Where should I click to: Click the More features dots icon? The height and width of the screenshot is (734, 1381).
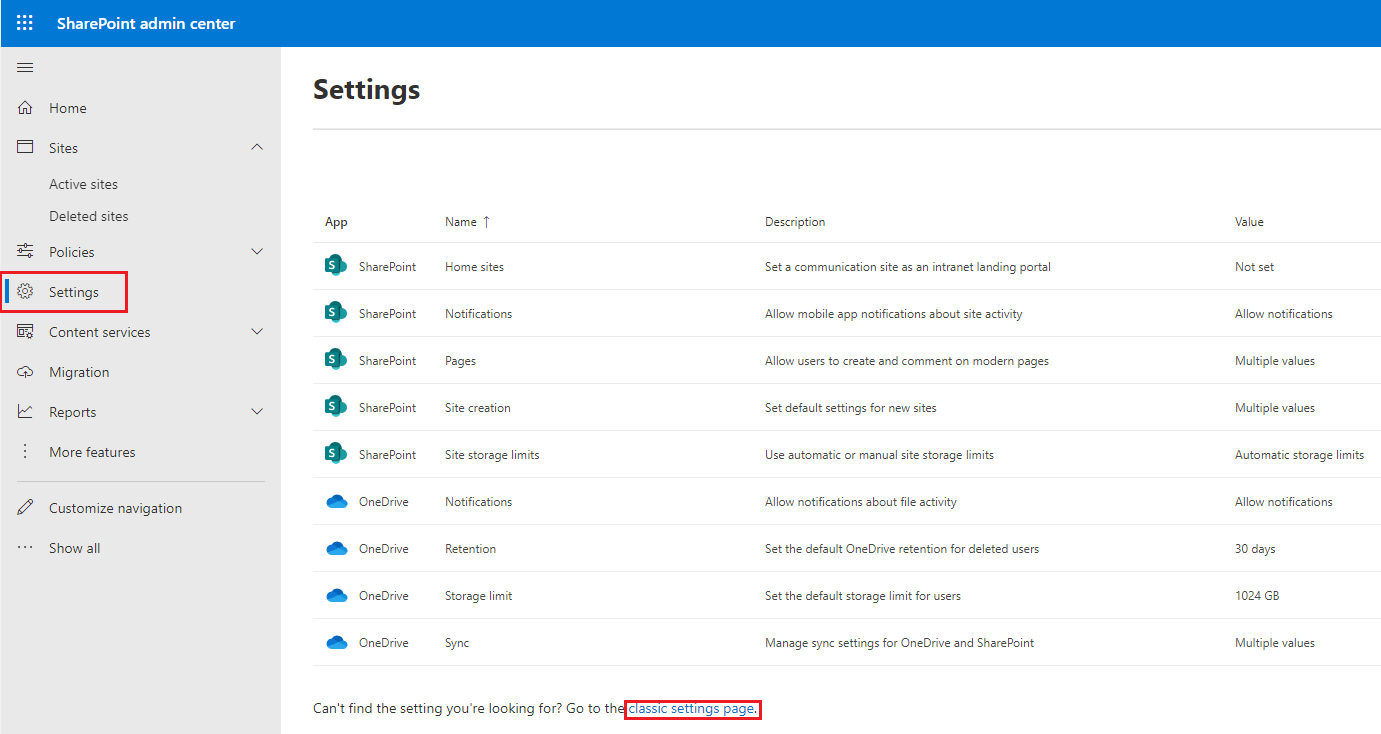pyautogui.click(x=26, y=452)
